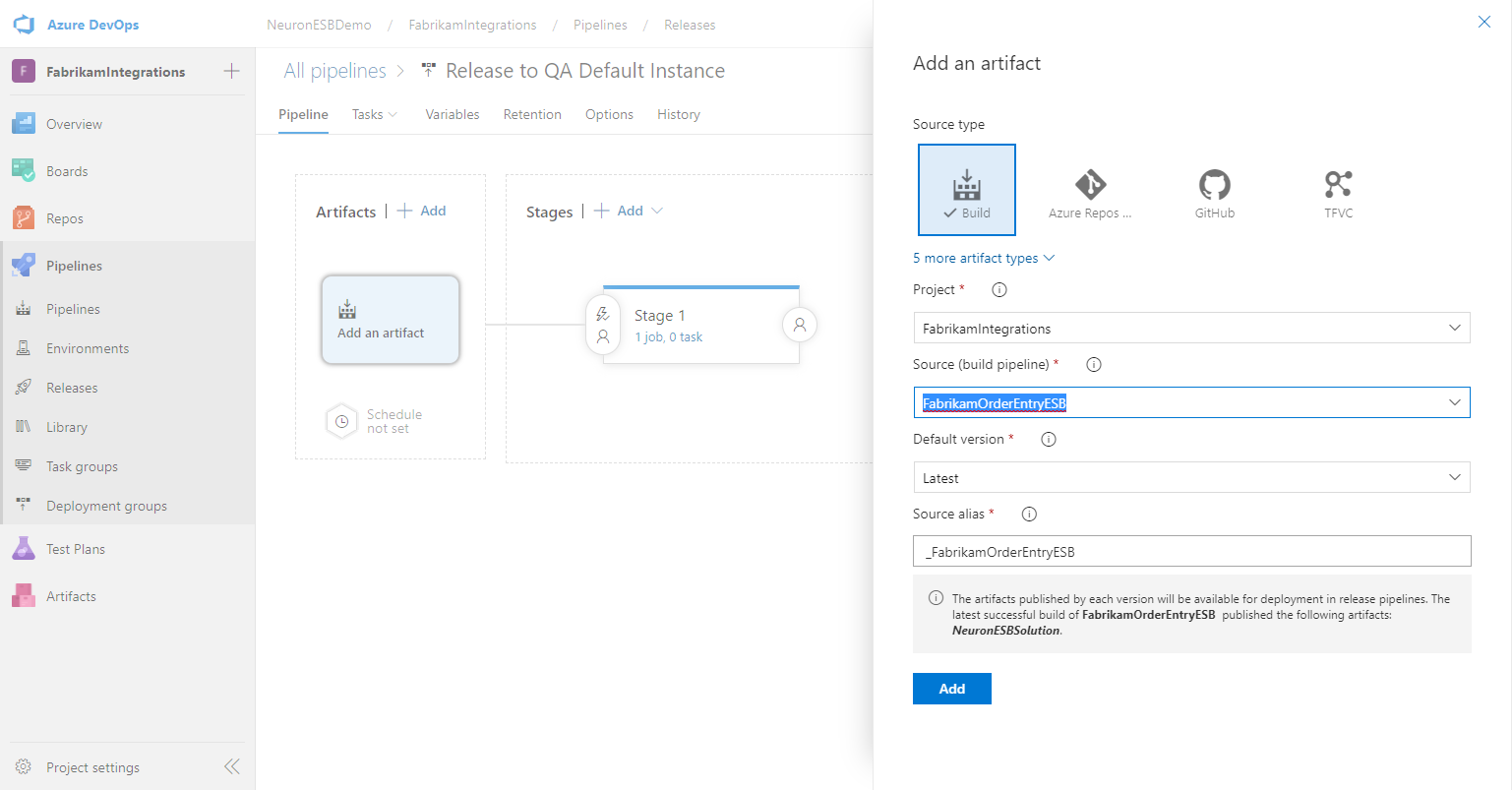1512x790 pixels.
Task: Collapse the sidebar with double-chevron icon
Action: pyautogui.click(x=232, y=766)
